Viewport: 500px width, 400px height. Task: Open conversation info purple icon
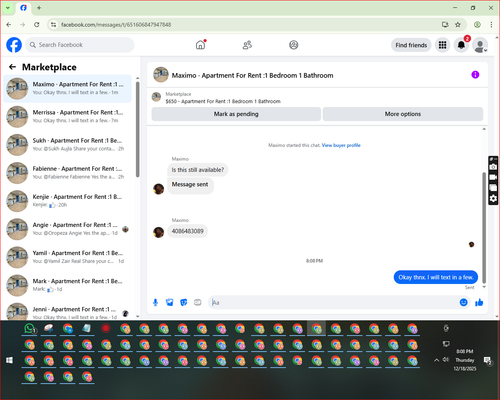pyautogui.click(x=475, y=75)
